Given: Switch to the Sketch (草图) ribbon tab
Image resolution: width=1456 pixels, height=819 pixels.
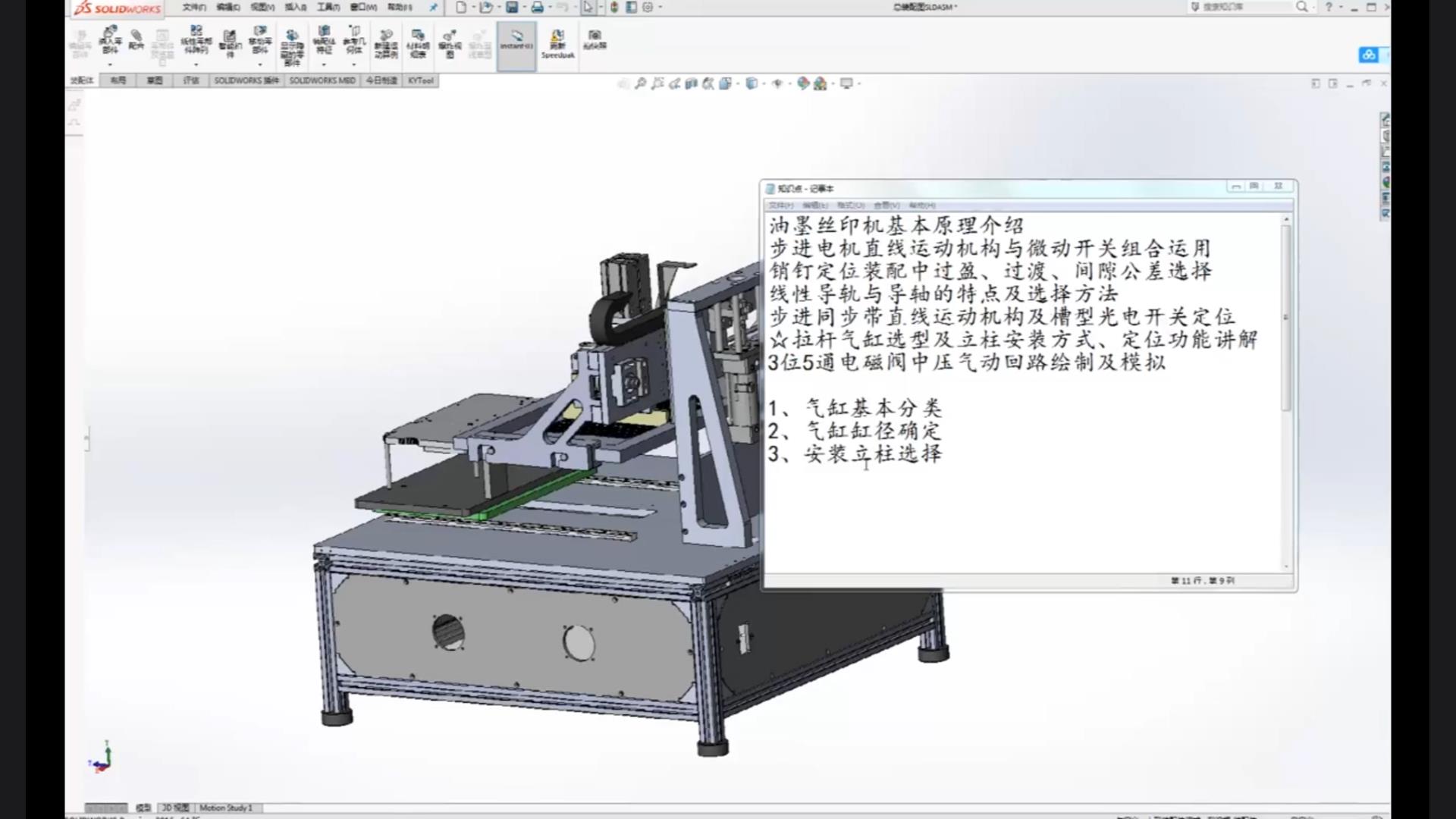Looking at the screenshot, I should (155, 80).
